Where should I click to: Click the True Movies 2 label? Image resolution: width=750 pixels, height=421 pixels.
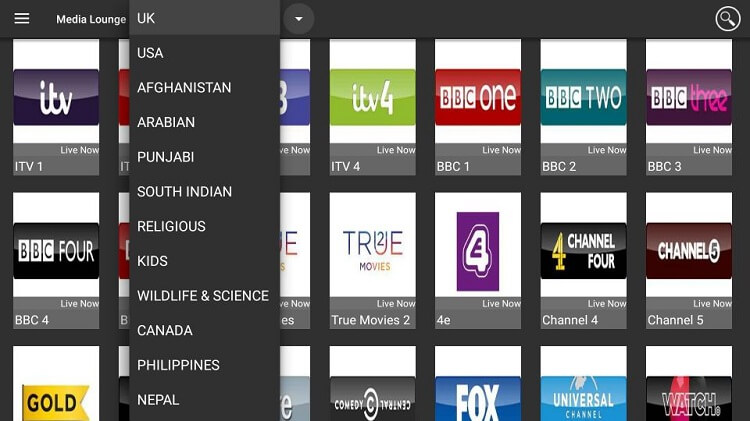click(x=371, y=320)
